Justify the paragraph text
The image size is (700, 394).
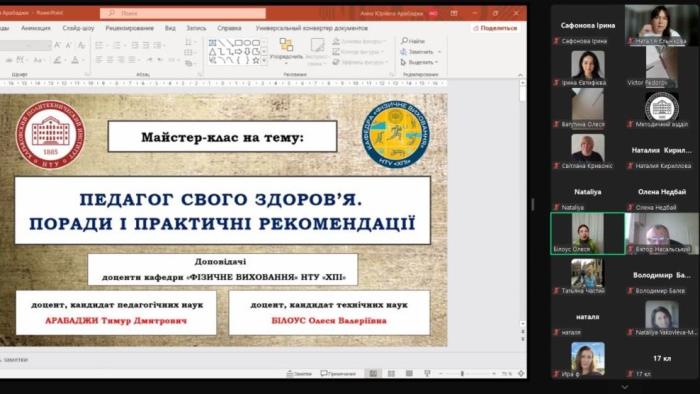coord(132,59)
